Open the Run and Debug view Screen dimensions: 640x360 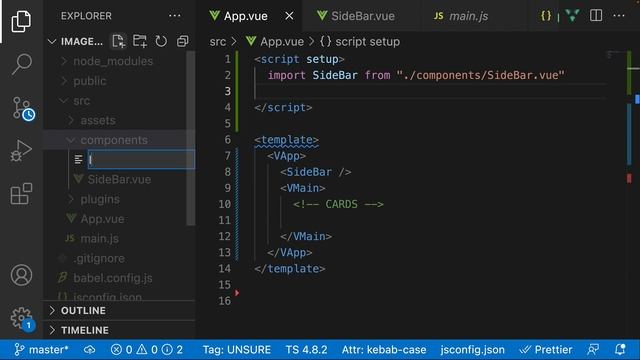(21, 150)
